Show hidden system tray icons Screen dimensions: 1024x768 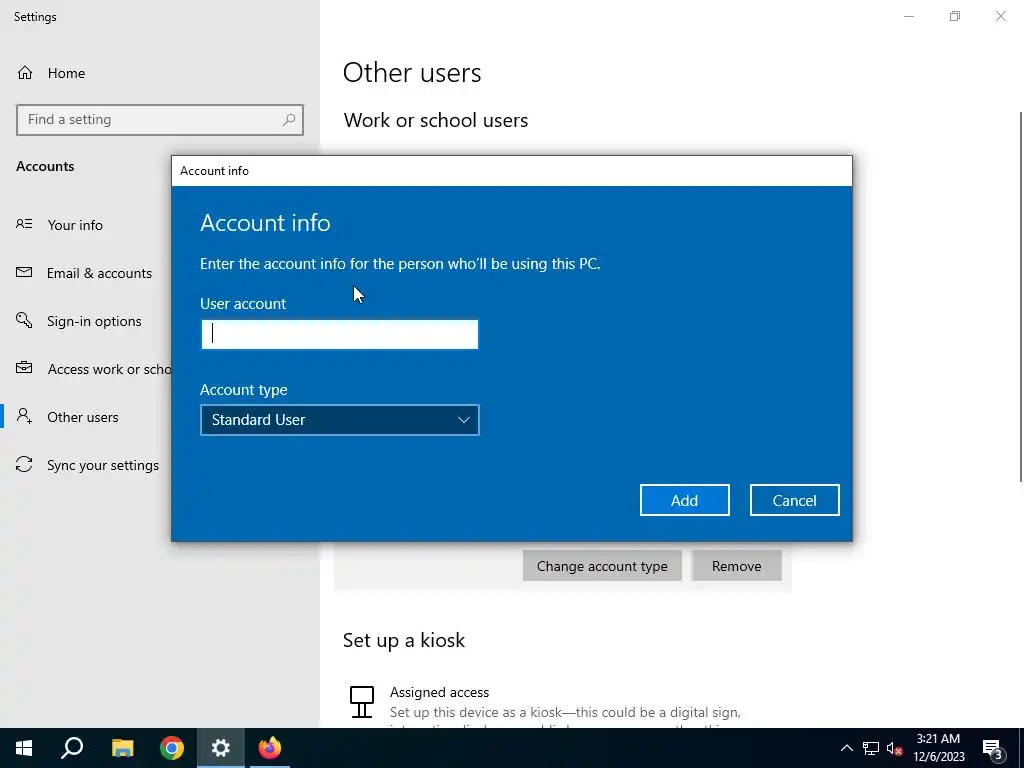coord(846,748)
